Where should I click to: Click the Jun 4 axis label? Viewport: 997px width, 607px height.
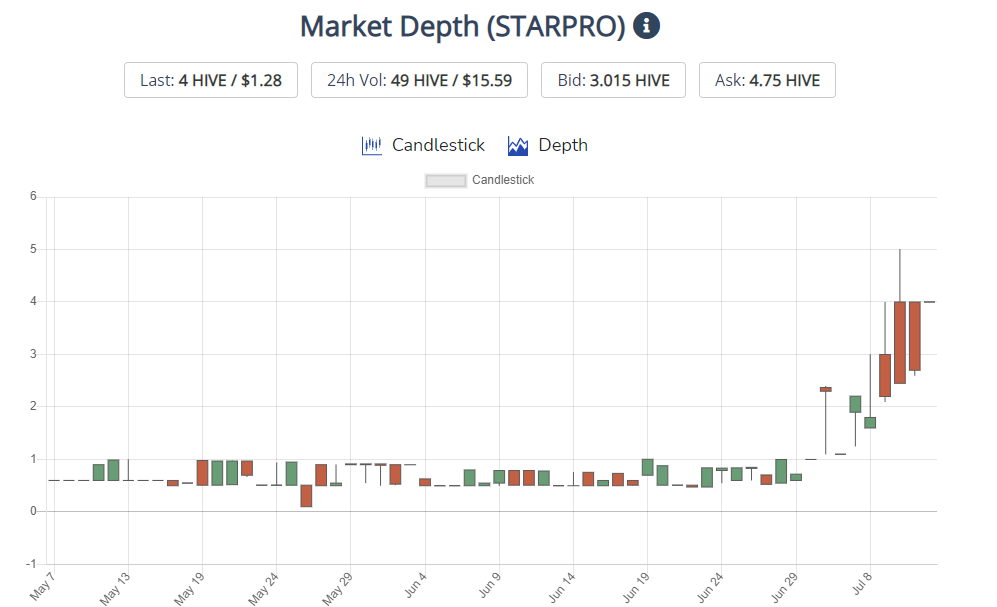pos(415,585)
